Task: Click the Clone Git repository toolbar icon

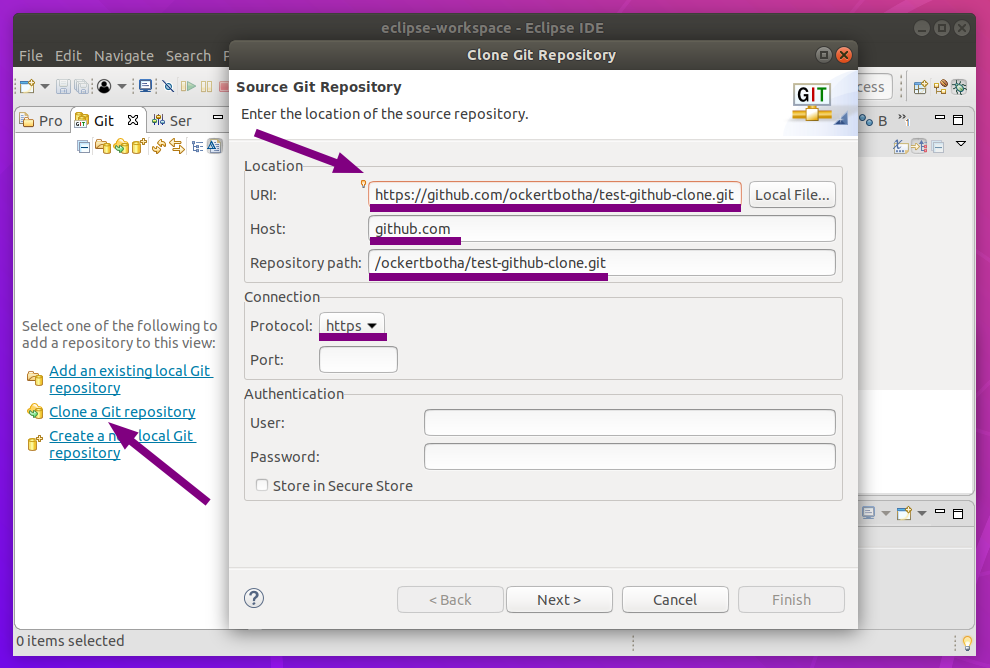Action: (x=120, y=147)
